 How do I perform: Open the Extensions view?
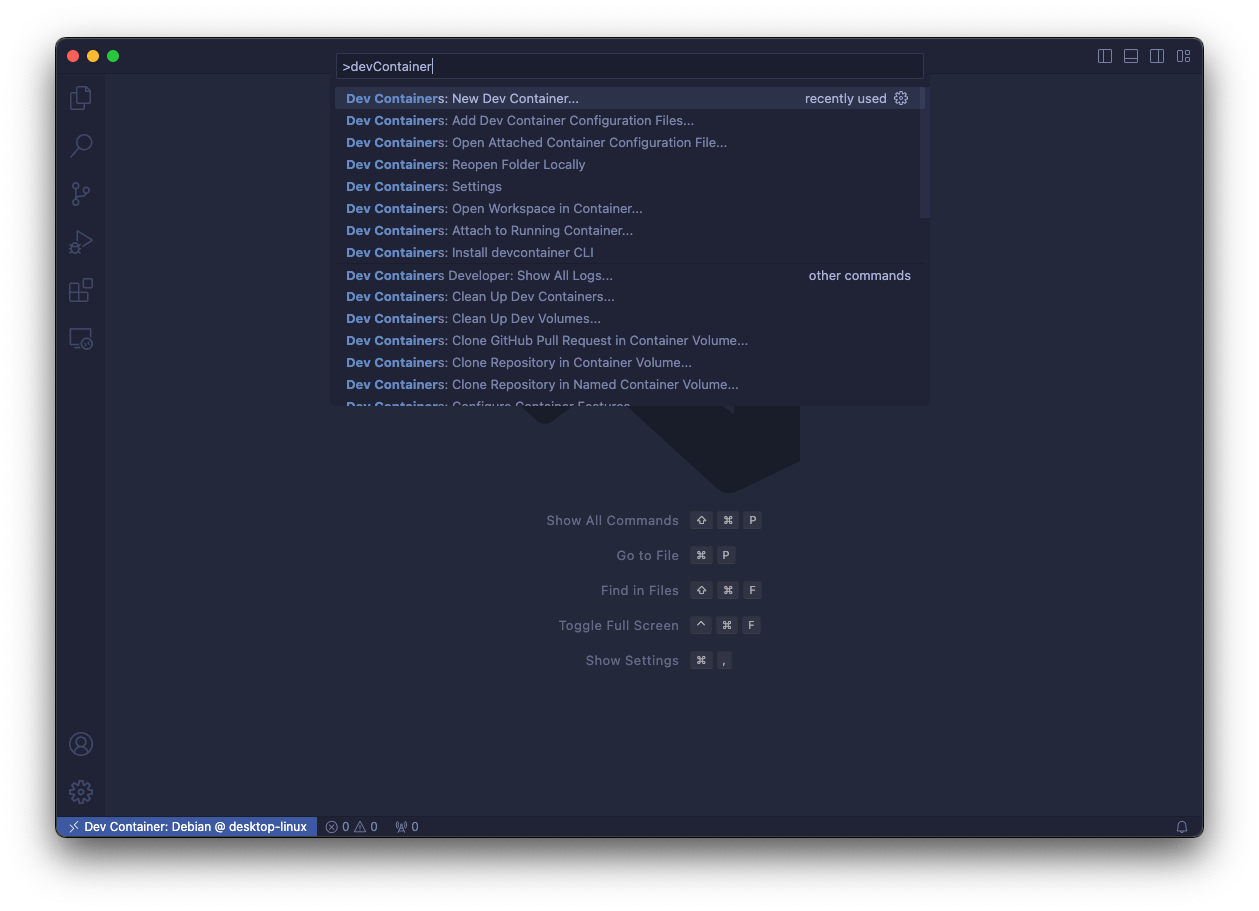click(81, 290)
